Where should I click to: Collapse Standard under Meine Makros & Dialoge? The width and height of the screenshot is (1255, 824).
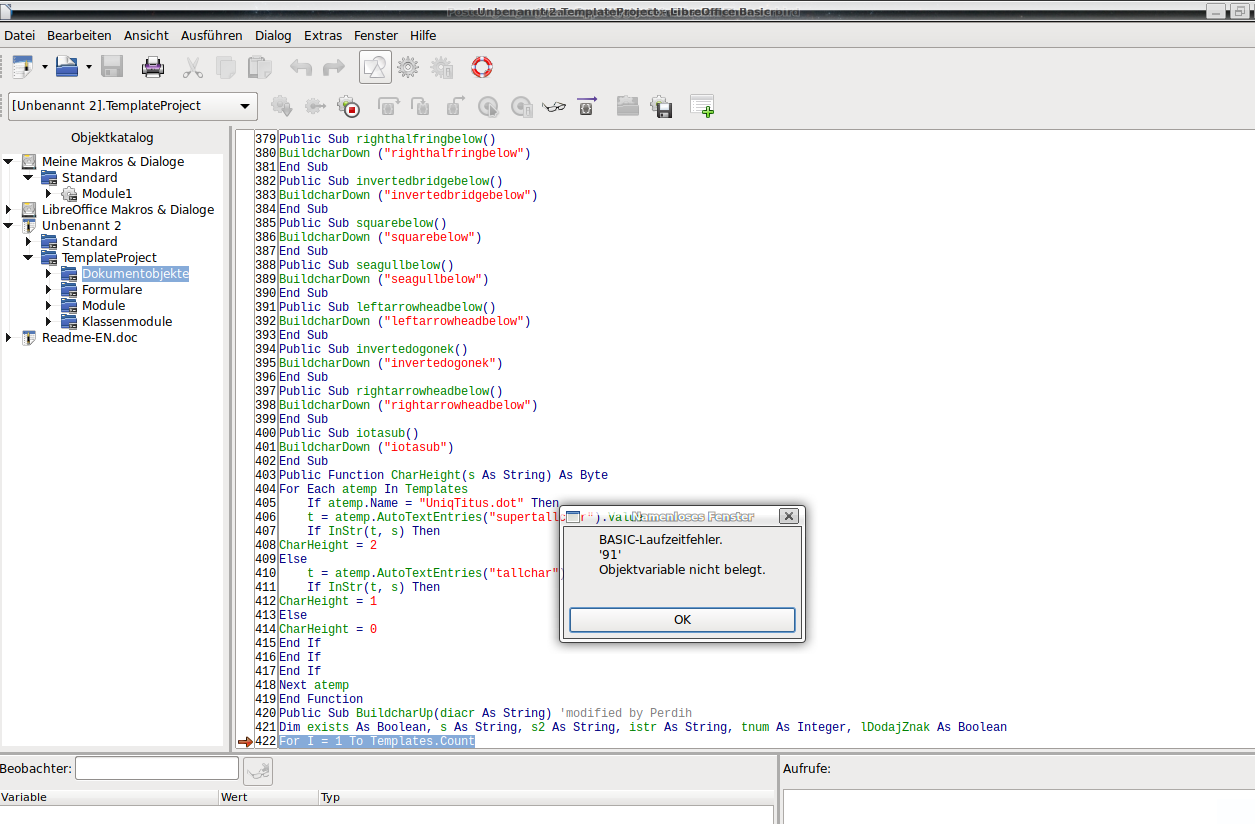[x=28, y=177]
